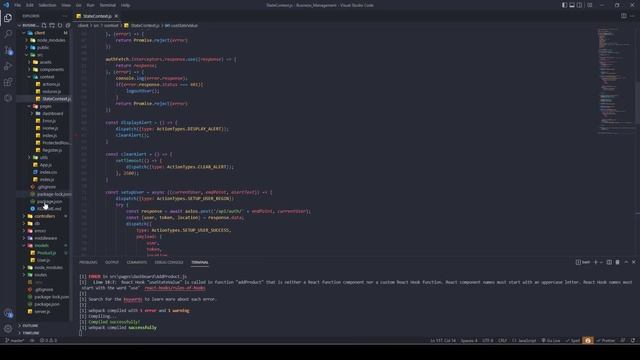The height and width of the screenshot is (360, 640).
Task: Expand client node_modules folder
Action: [x=51, y=40]
